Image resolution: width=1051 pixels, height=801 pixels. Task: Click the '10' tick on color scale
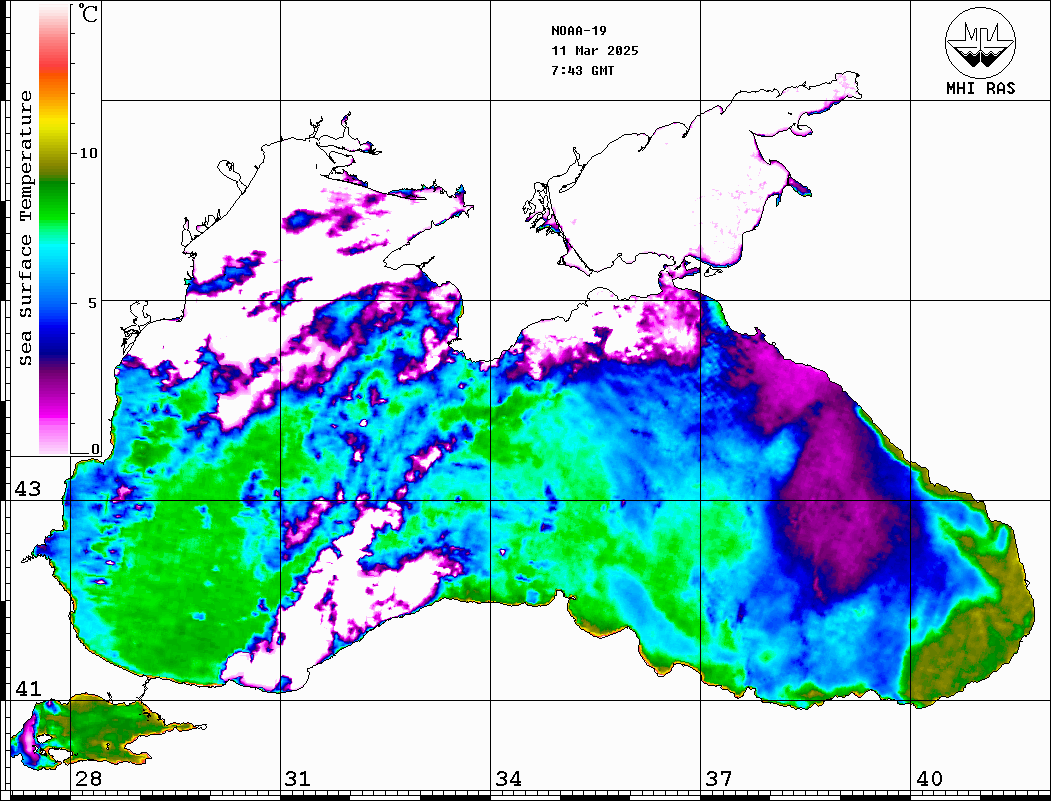pos(88,153)
